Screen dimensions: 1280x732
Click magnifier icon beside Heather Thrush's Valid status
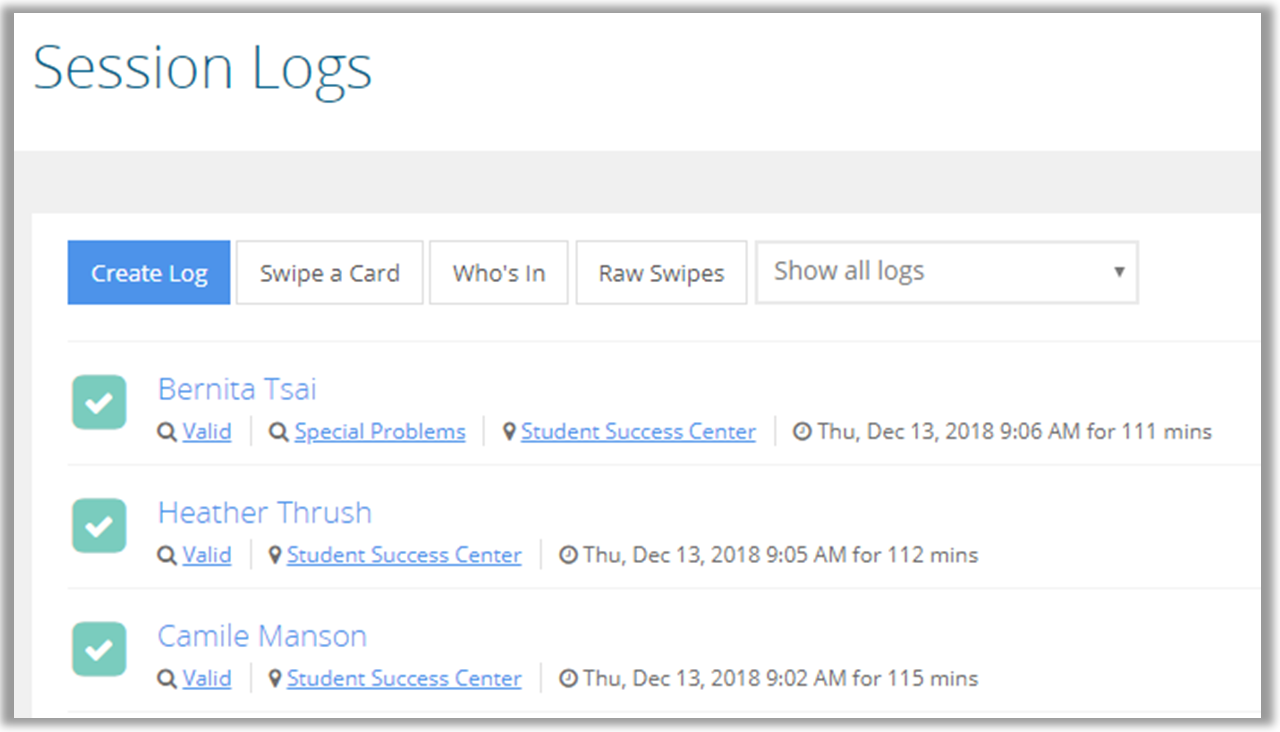coord(167,555)
